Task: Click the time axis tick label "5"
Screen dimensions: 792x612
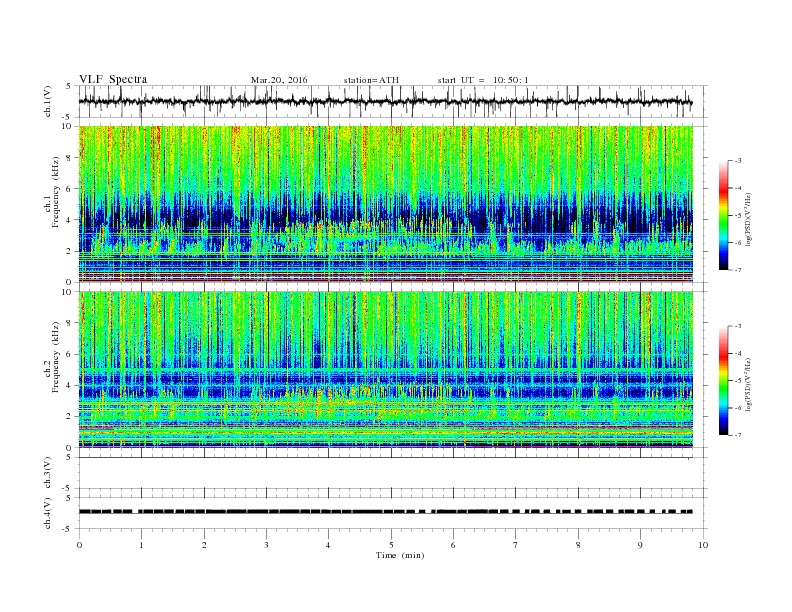Action: [391, 545]
